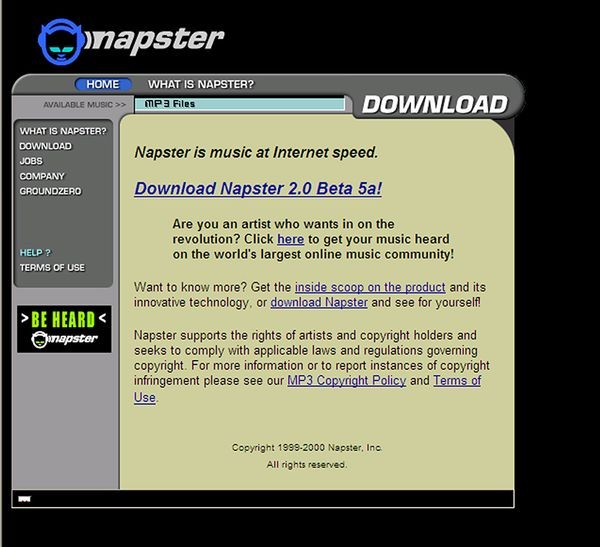Click the big DOWNLOAD banner button
The image size is (600, 547).
coord(435,105)
